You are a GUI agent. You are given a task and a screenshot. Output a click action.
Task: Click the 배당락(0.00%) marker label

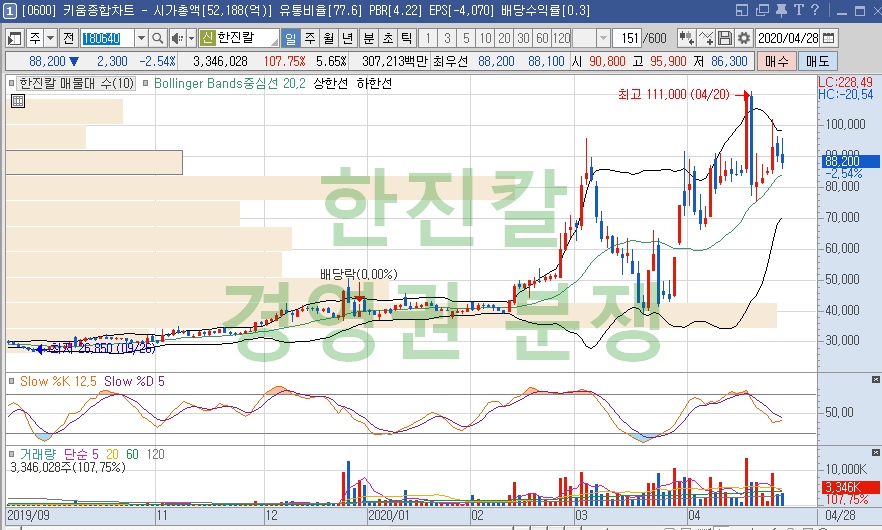[359, 274]
